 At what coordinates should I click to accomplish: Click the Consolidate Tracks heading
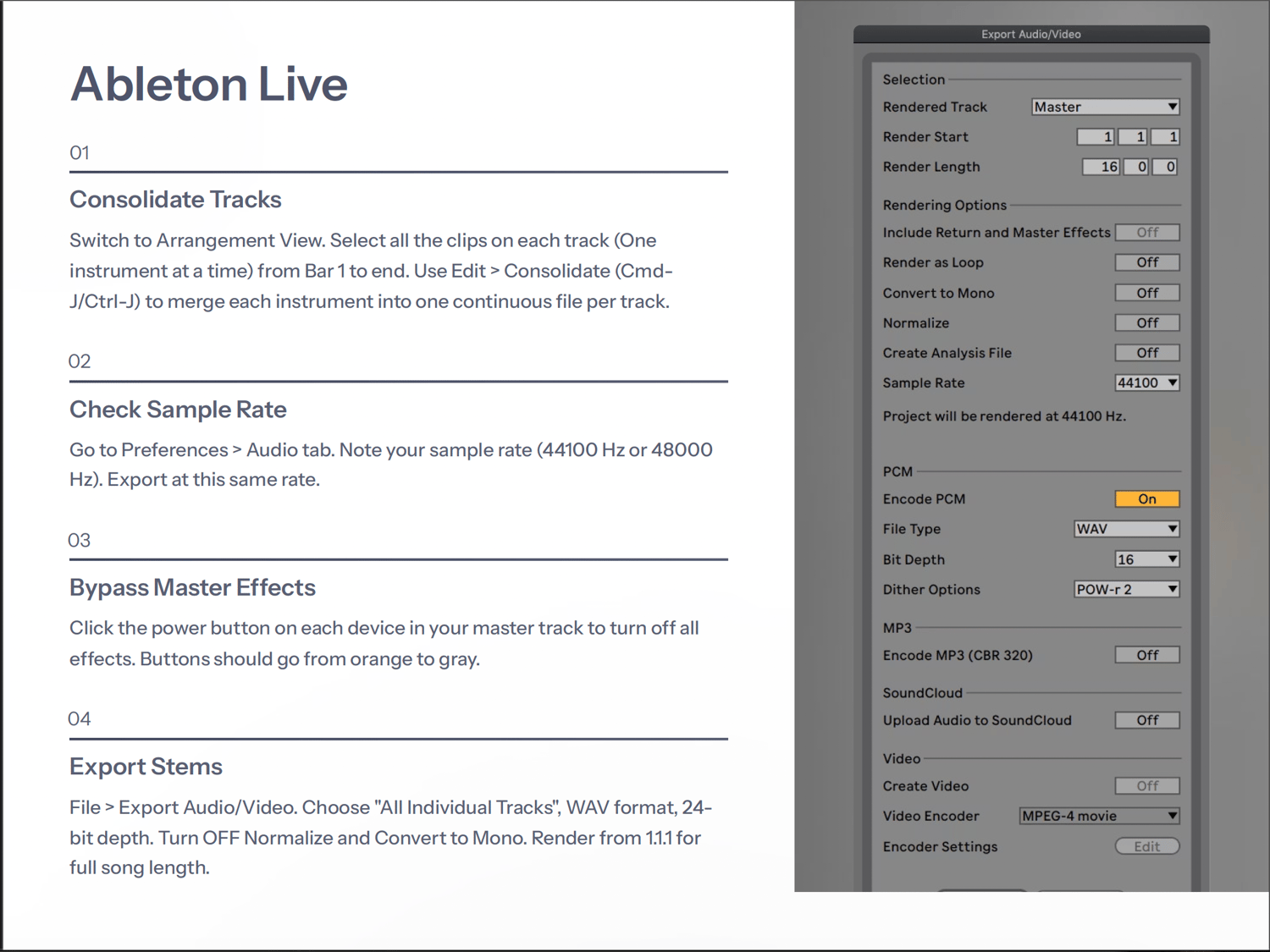tap(175, 200)
